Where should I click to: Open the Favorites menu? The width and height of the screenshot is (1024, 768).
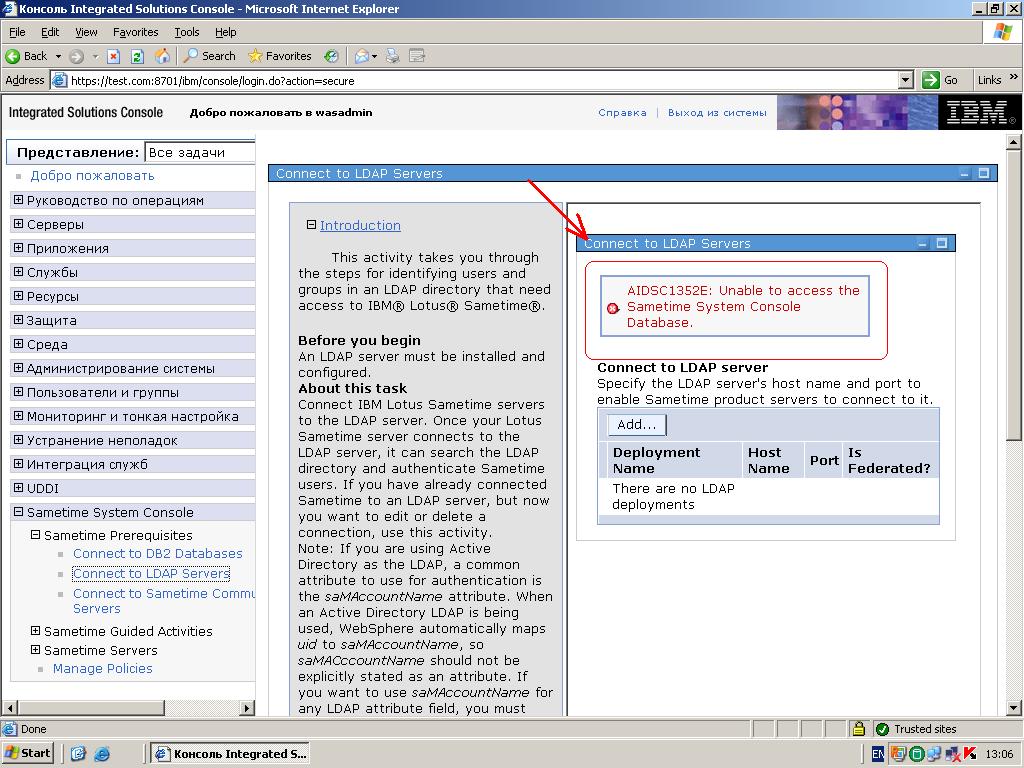(x=135, y=32)
